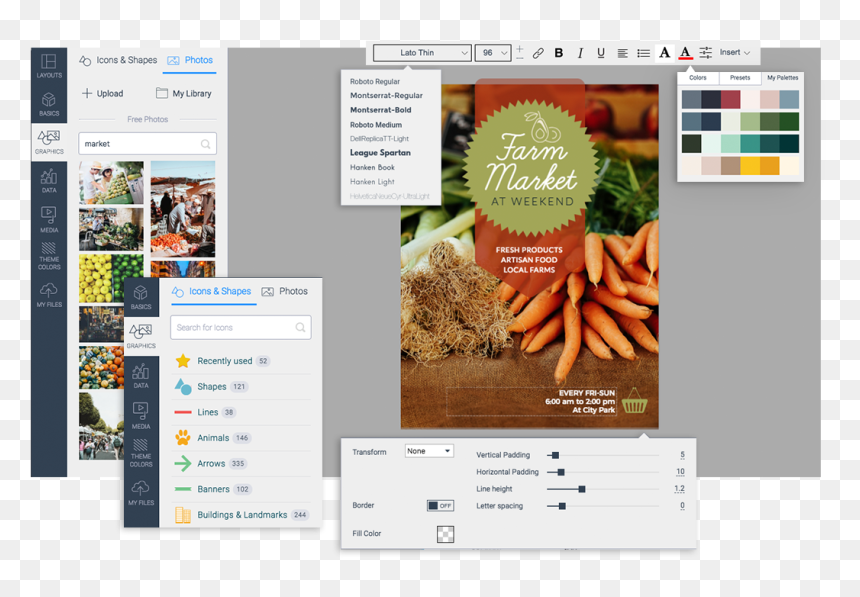Click the Upload button
The height and width of the screenshot is (597, 860).
[103, 93]
